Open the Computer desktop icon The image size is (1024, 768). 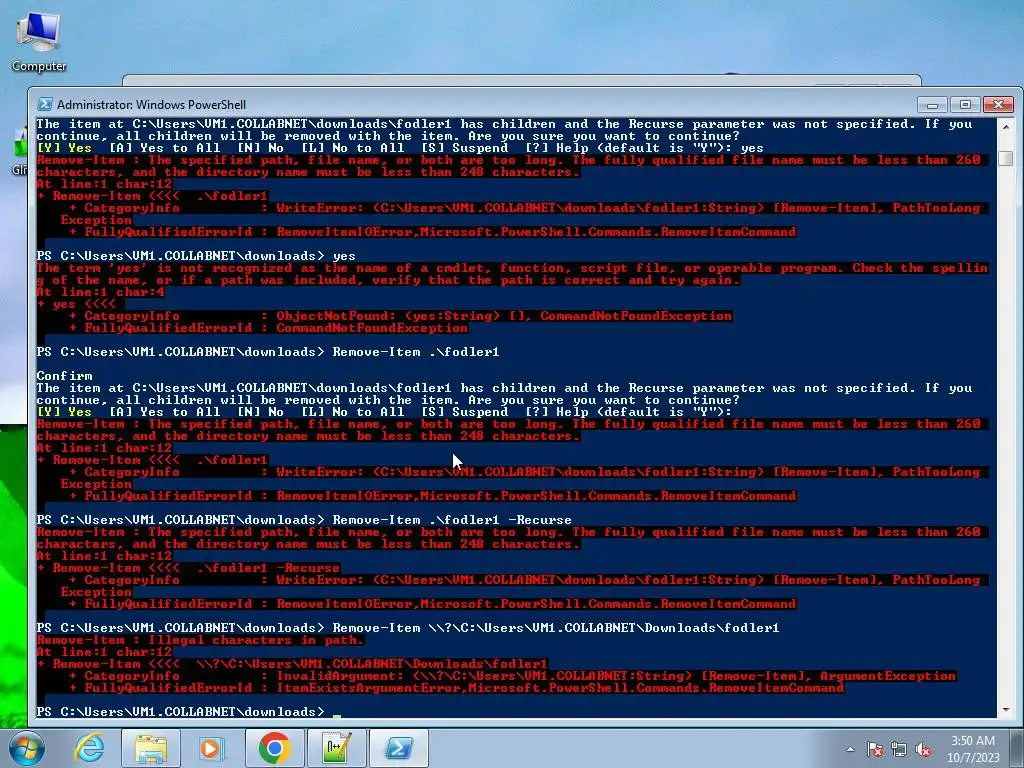(39, 40)
